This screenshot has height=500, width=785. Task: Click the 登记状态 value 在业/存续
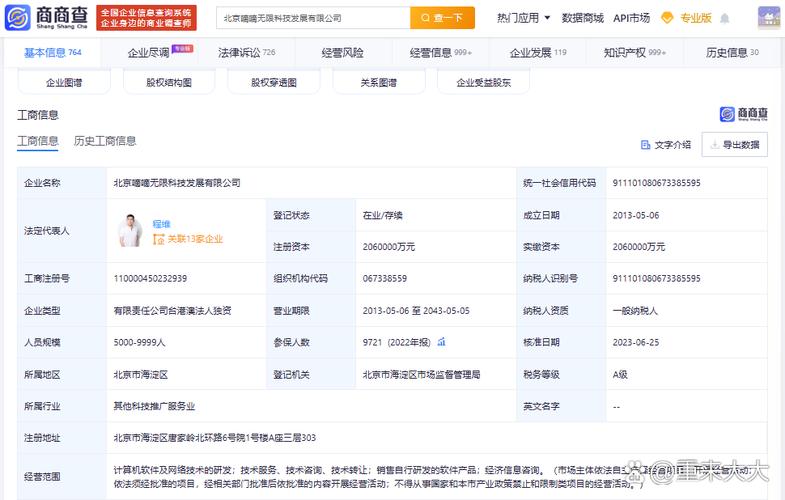coord(382,215)
